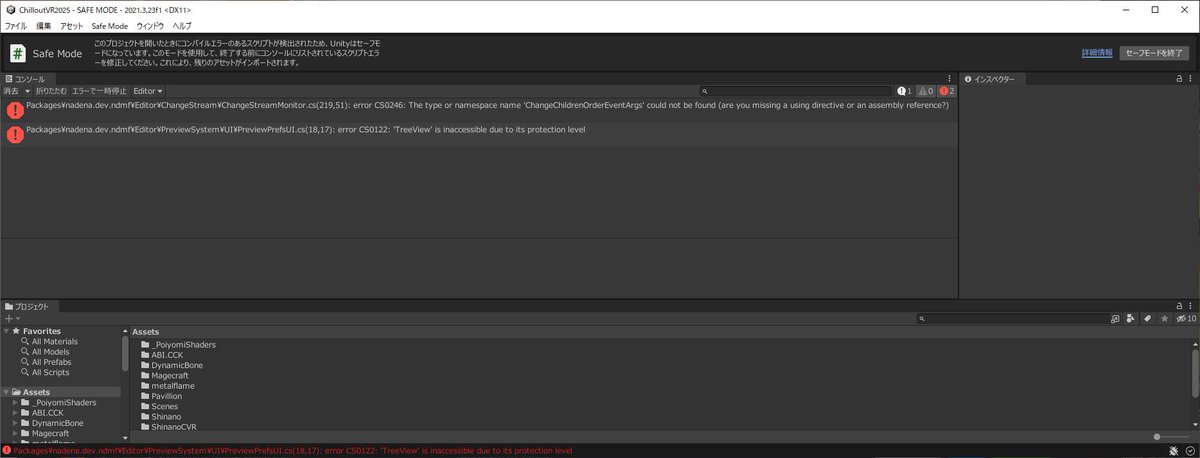Expand the _PoiyomiShaders tree folder

[15, 403]
